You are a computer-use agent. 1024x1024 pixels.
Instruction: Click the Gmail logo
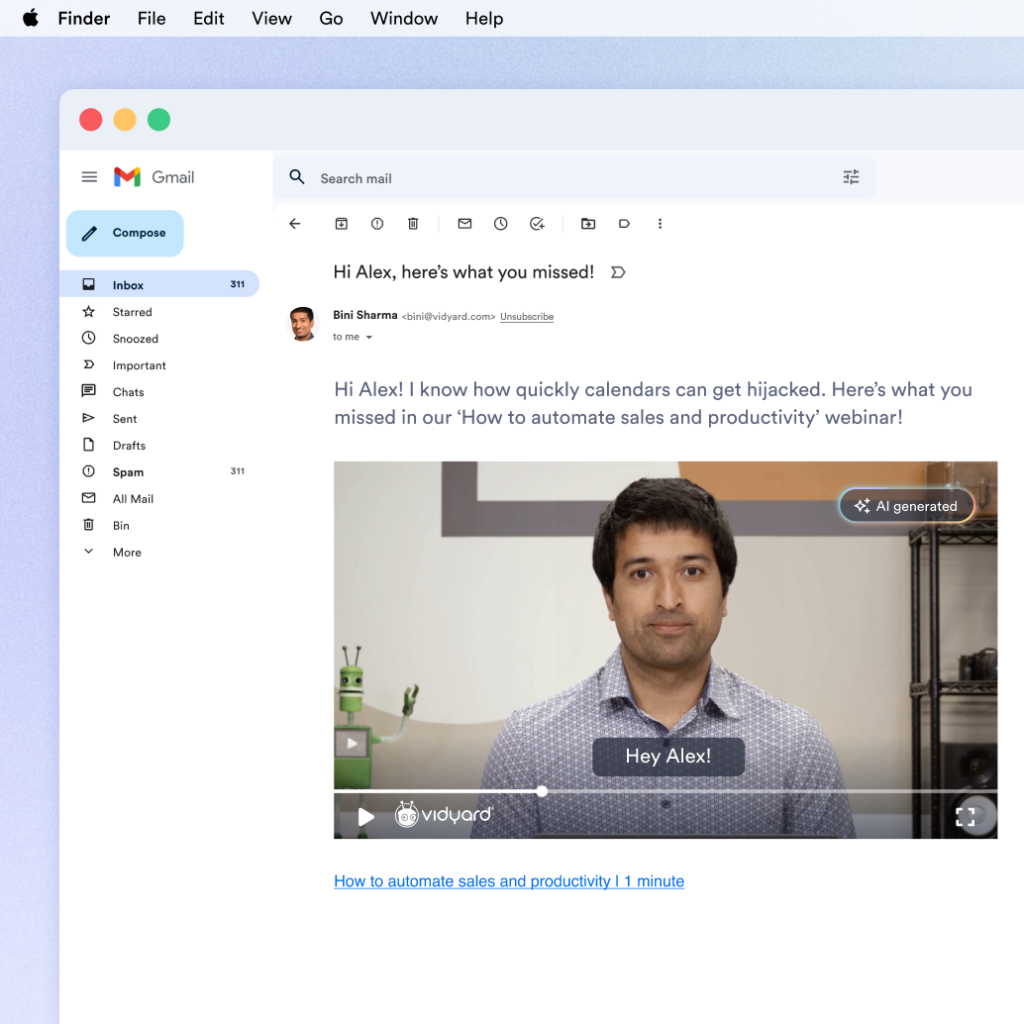pyautogui.click(x=154, y=177)
